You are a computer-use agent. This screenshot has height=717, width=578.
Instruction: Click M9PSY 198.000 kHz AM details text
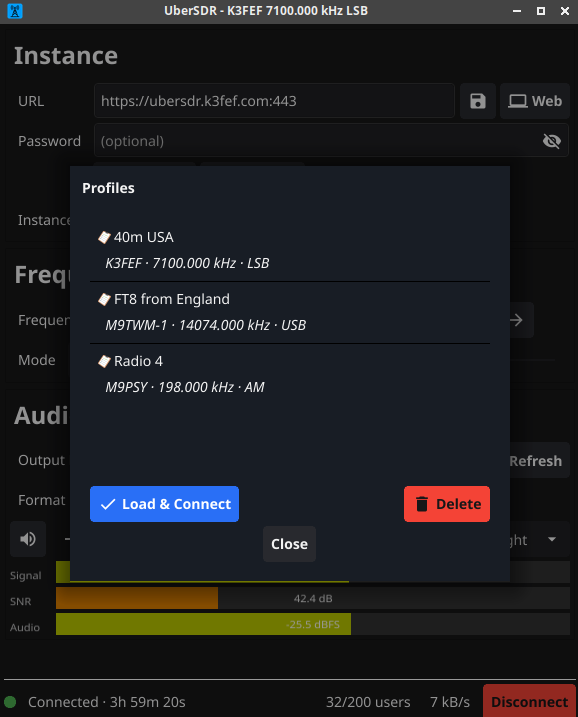tap(185, 387)
